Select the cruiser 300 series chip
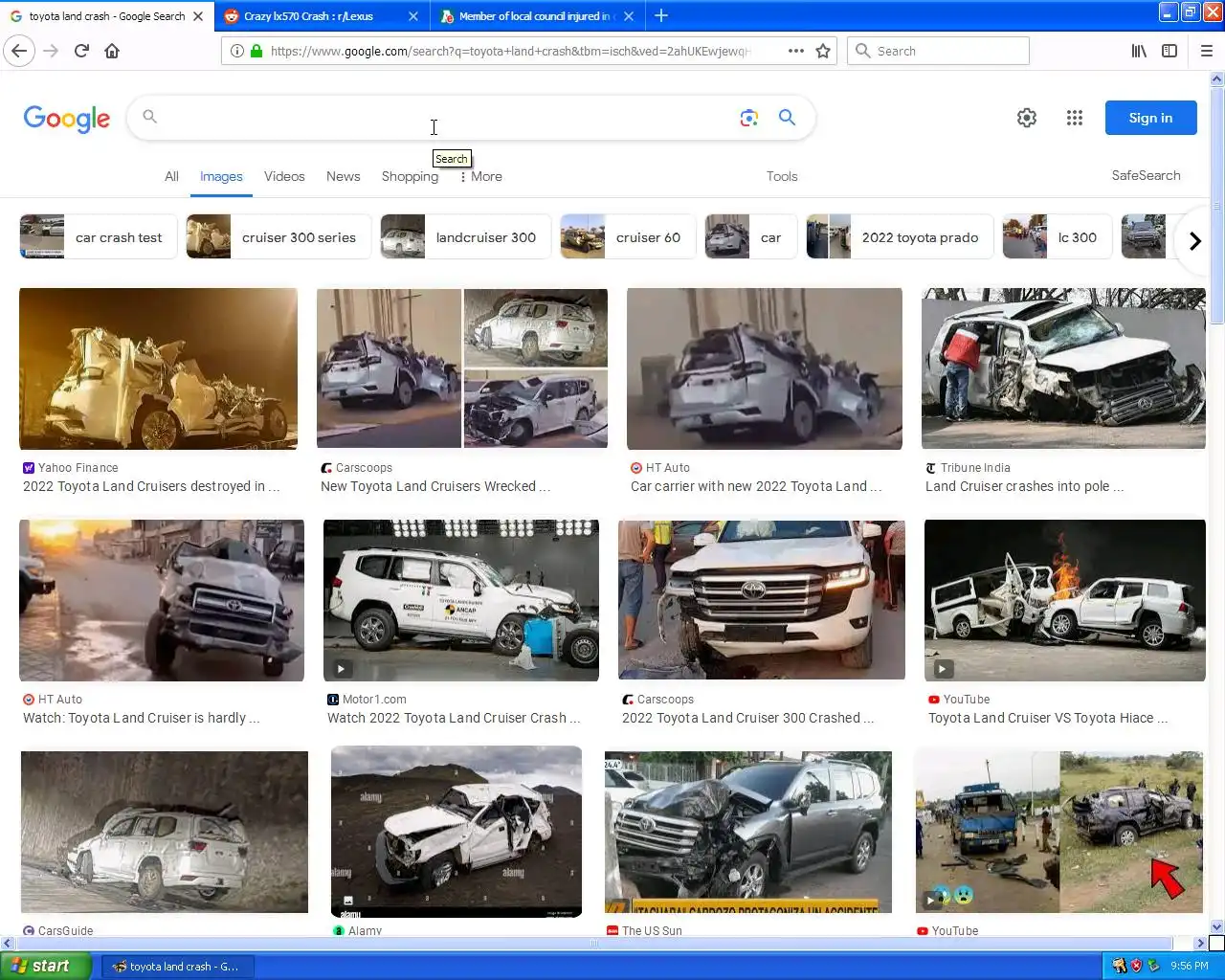The image size is (1225, 980). point(278,237)
